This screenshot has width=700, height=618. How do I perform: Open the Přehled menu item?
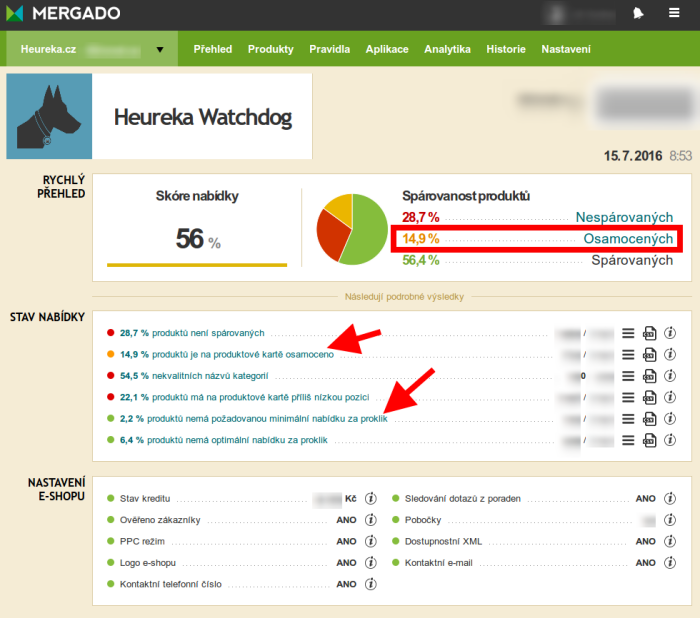[212, 49]
